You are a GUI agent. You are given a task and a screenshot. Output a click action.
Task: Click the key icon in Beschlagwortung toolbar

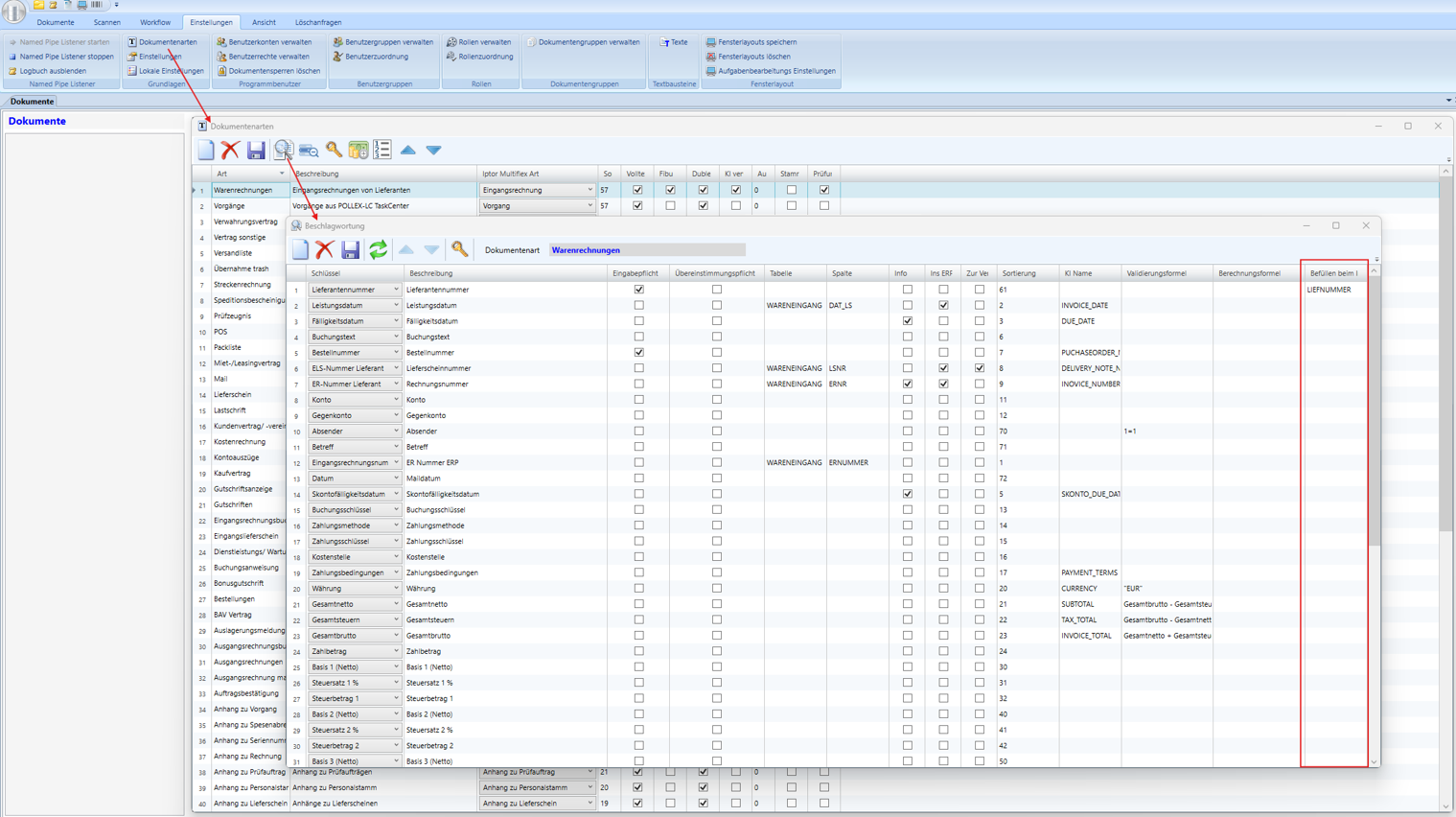[x=460, y=249]
